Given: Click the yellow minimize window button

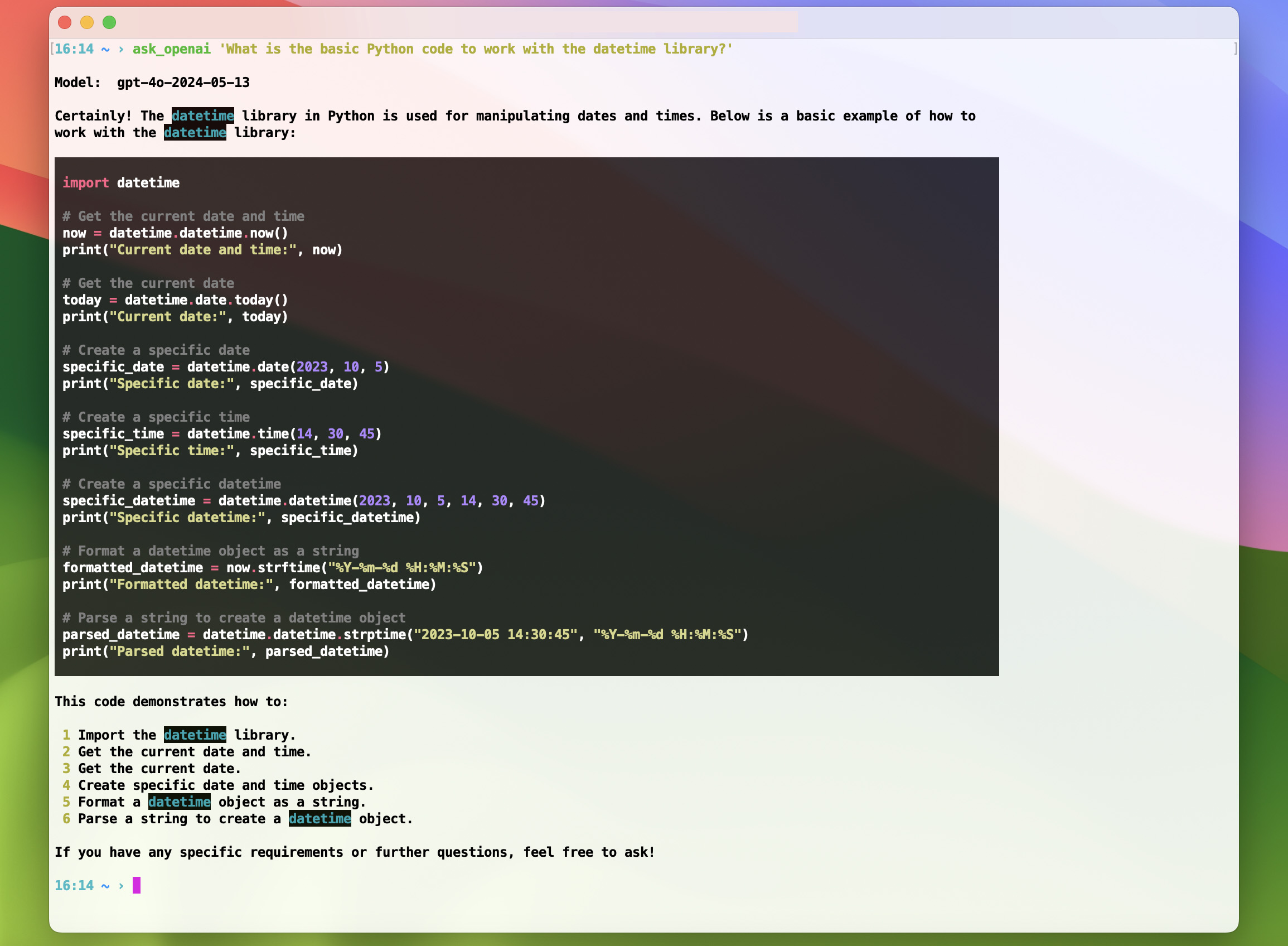Looking at the screenshot, I should pos(87,22).
